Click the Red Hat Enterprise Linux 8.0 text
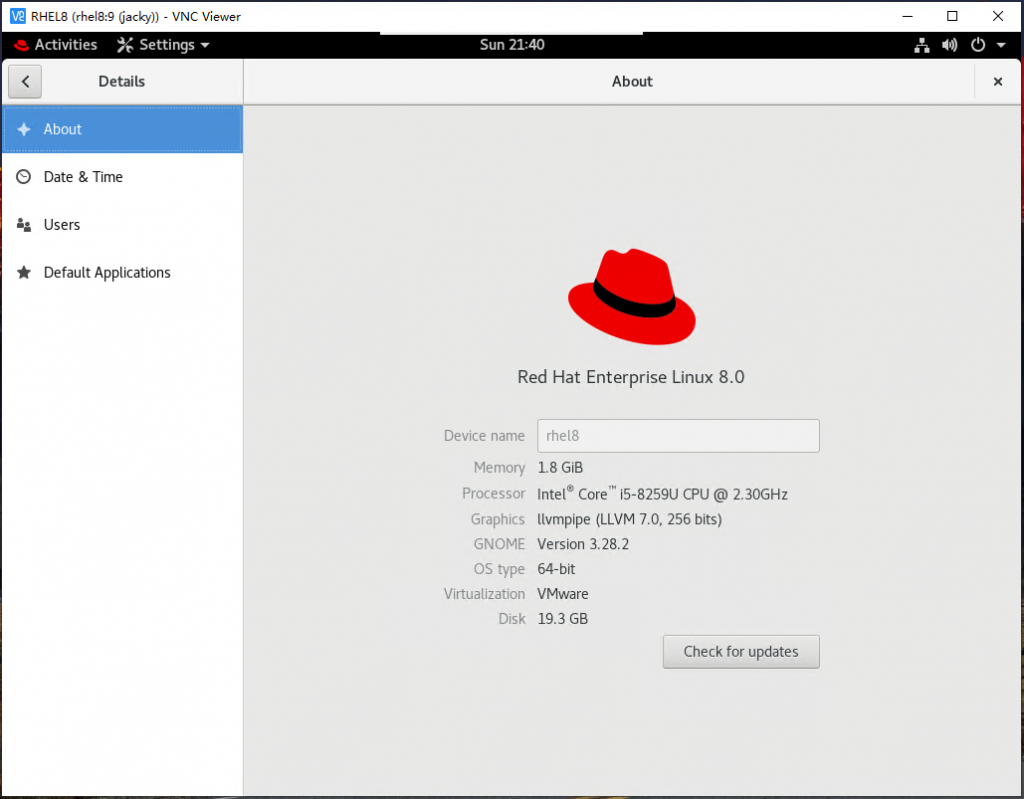The width and height of the screenshot is (1024, 799). point(631,378)
